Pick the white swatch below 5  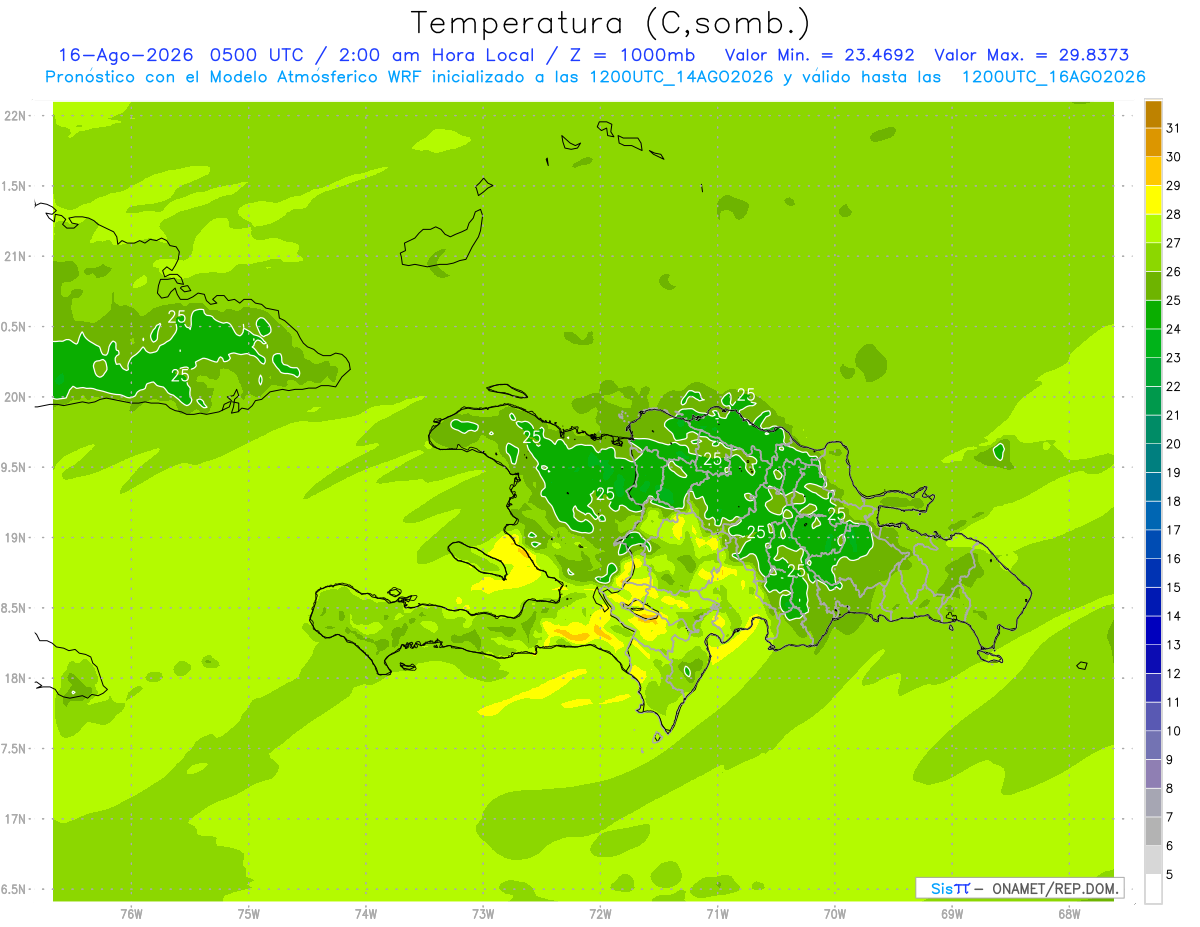coord(1153,888)
